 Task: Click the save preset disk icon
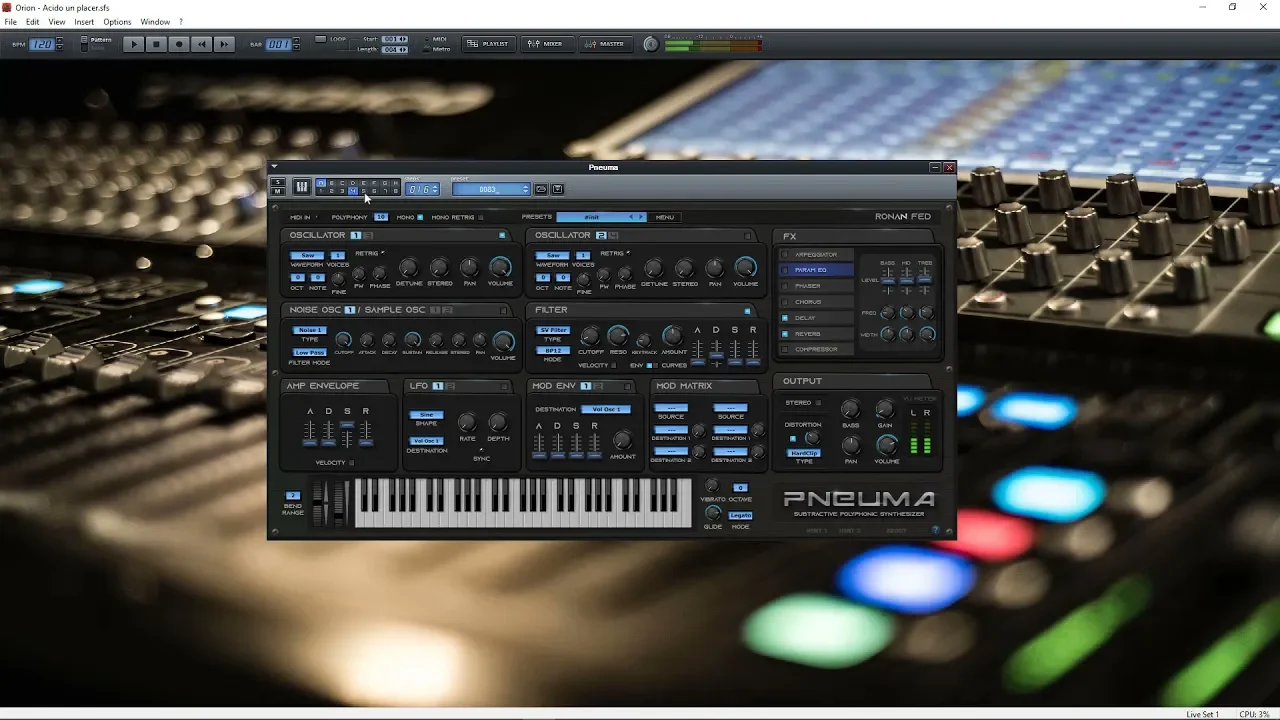(558, 189)
